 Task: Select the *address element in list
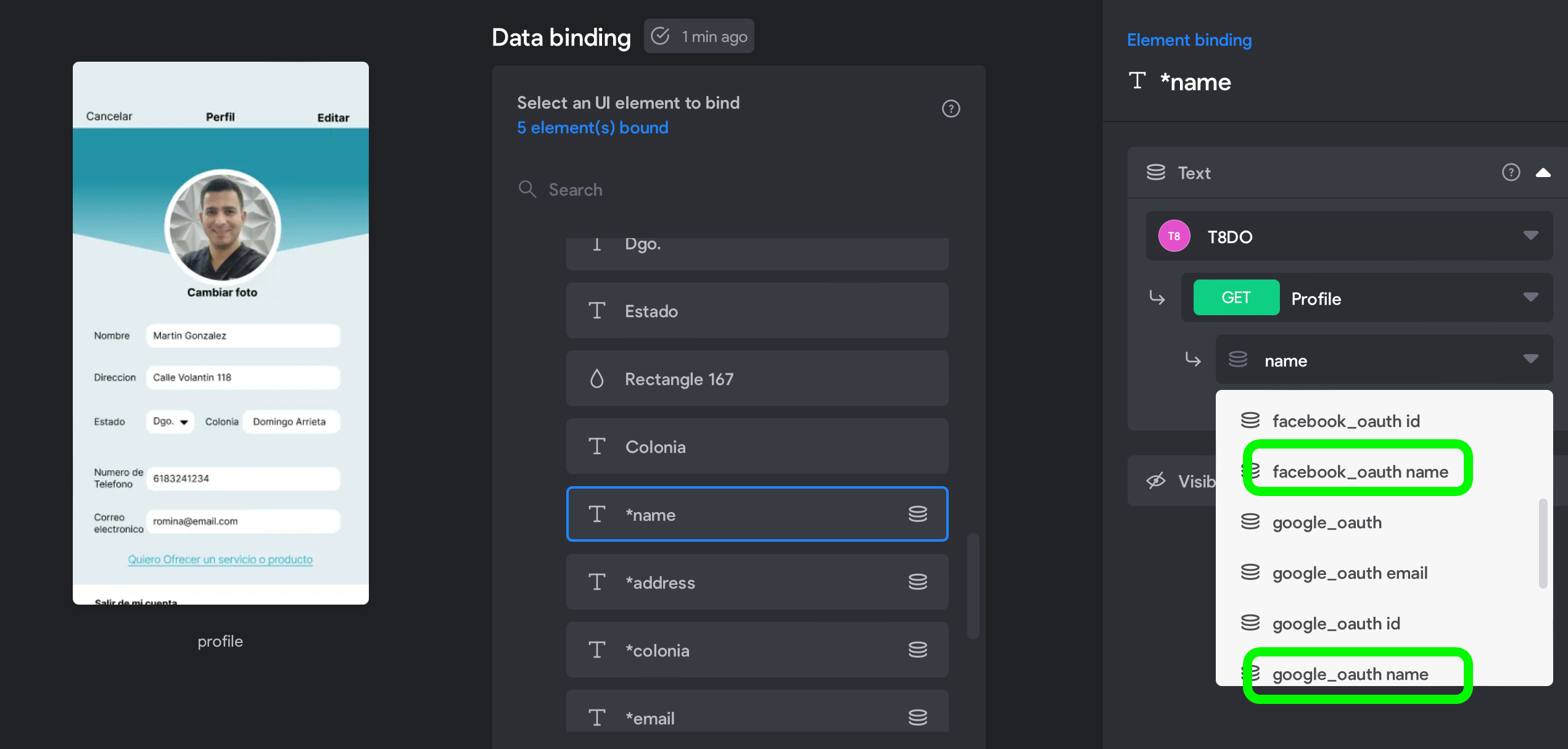tap(757, 582)
